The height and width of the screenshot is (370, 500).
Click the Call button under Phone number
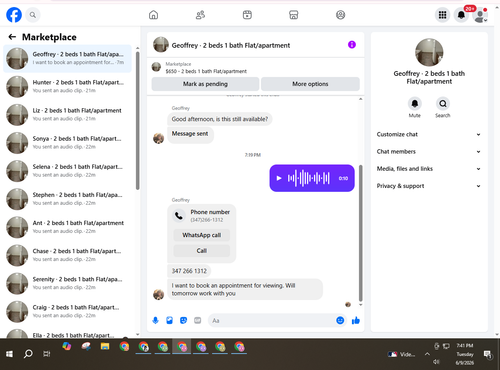[202, 251]
